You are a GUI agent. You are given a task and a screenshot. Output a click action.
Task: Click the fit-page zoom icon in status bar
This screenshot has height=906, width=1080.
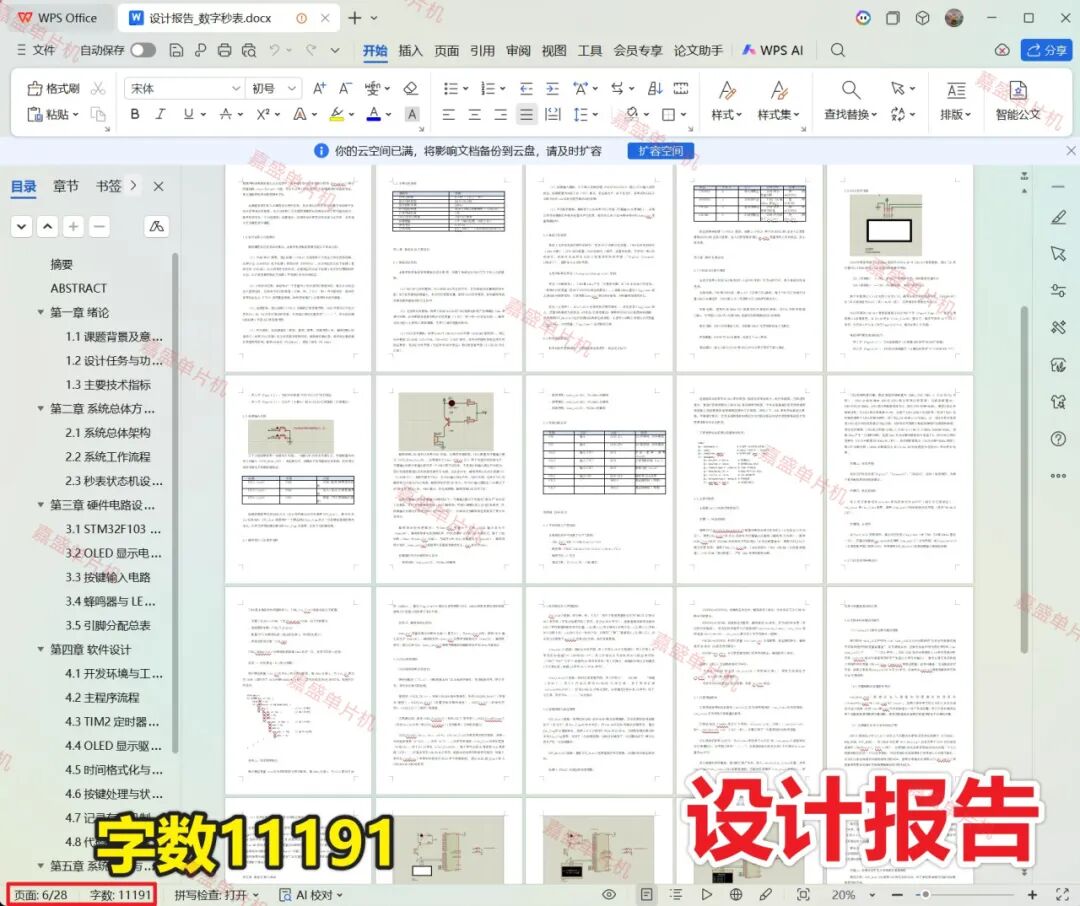pos(803,894)
